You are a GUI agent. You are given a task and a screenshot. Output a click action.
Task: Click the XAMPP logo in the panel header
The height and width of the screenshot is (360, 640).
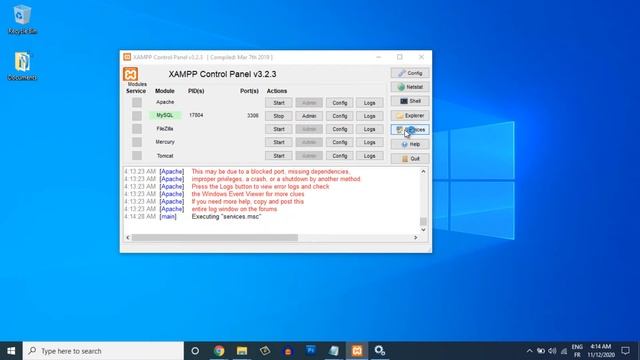130,74
